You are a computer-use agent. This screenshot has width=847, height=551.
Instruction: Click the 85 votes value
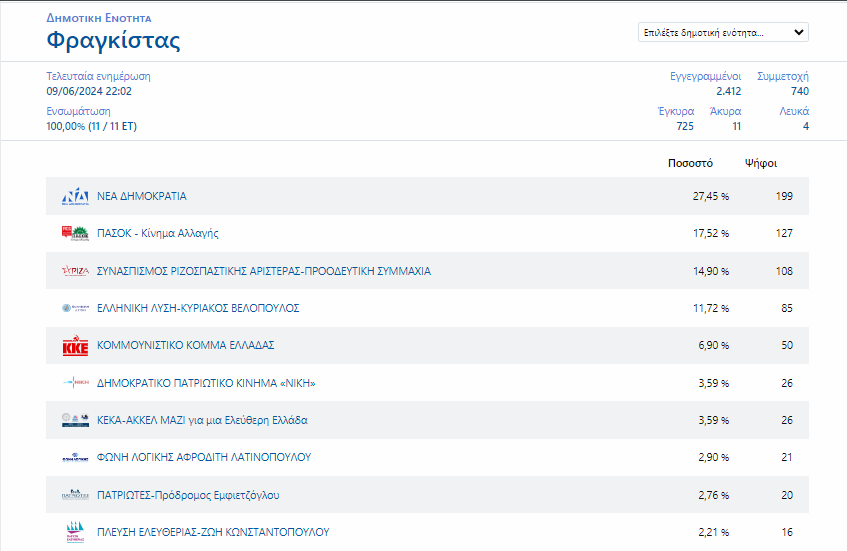tap(787, 308)
